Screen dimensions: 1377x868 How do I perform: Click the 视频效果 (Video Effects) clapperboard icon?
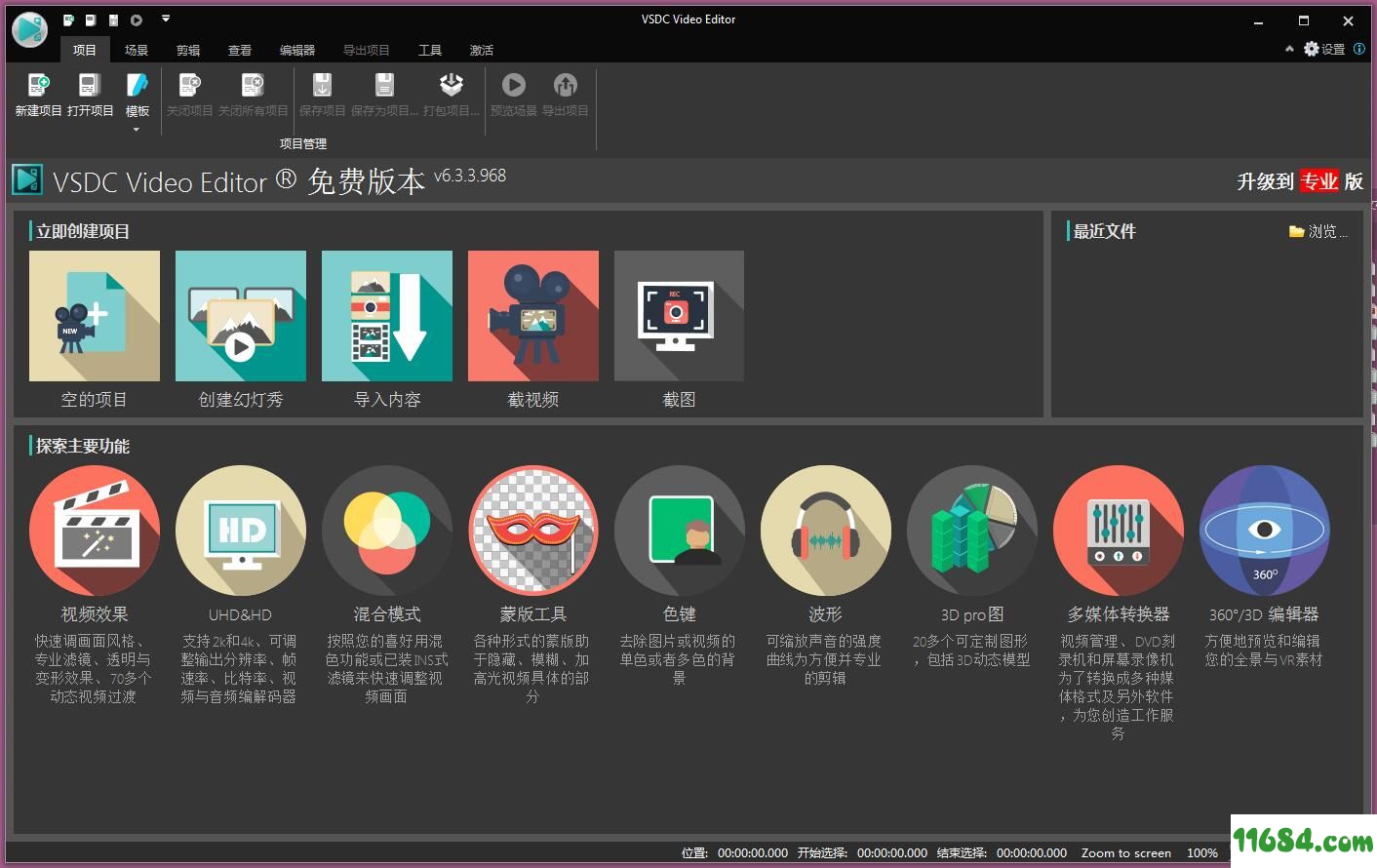point(95,531)
